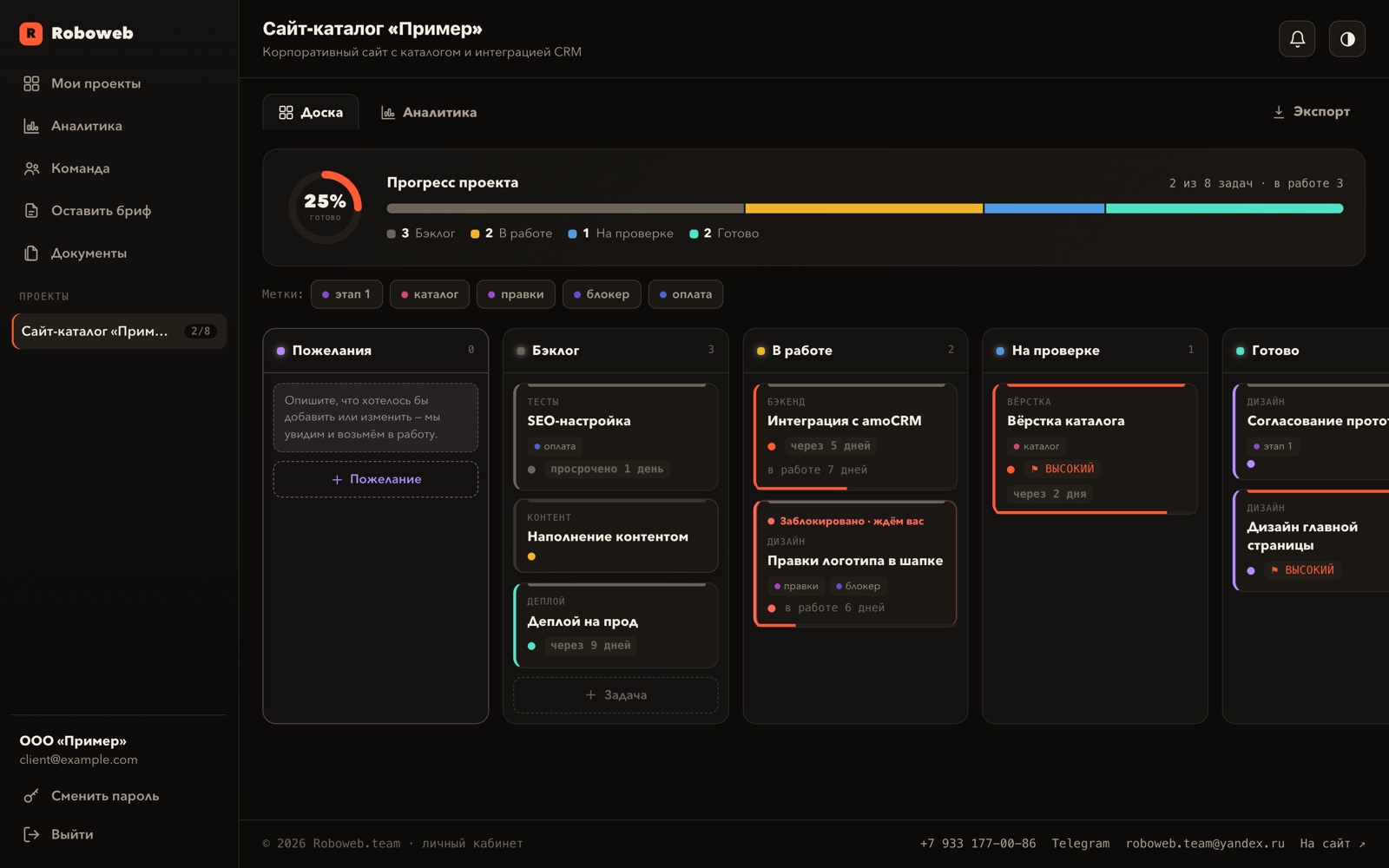Toggle dark/light theme contrast icon
1389x868 pixels.
click(1347, 39)
